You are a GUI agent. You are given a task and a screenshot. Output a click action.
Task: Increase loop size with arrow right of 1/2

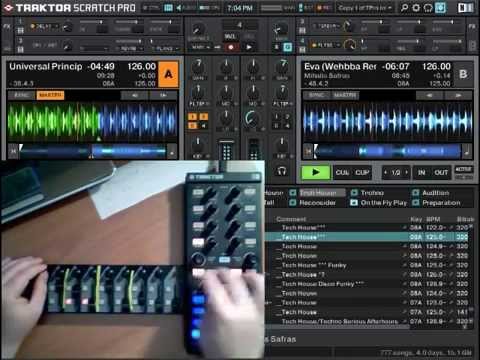(x=406, y=172)
